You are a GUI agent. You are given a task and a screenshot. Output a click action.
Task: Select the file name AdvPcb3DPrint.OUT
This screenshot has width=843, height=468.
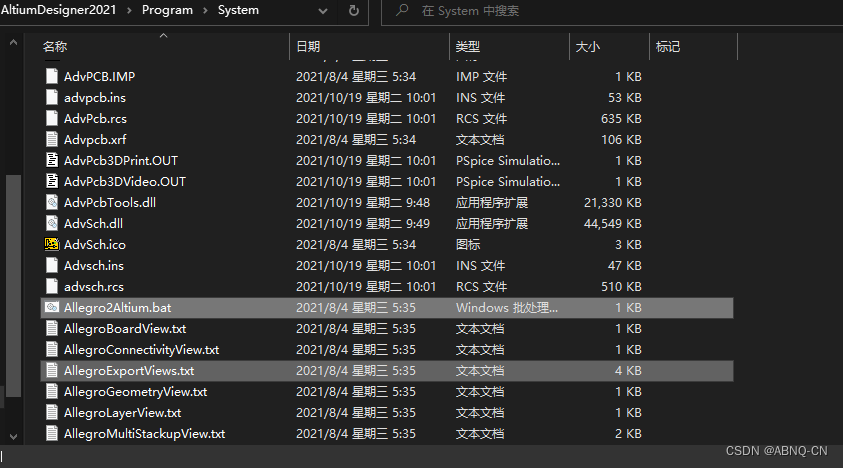click(x=121, y=160)
